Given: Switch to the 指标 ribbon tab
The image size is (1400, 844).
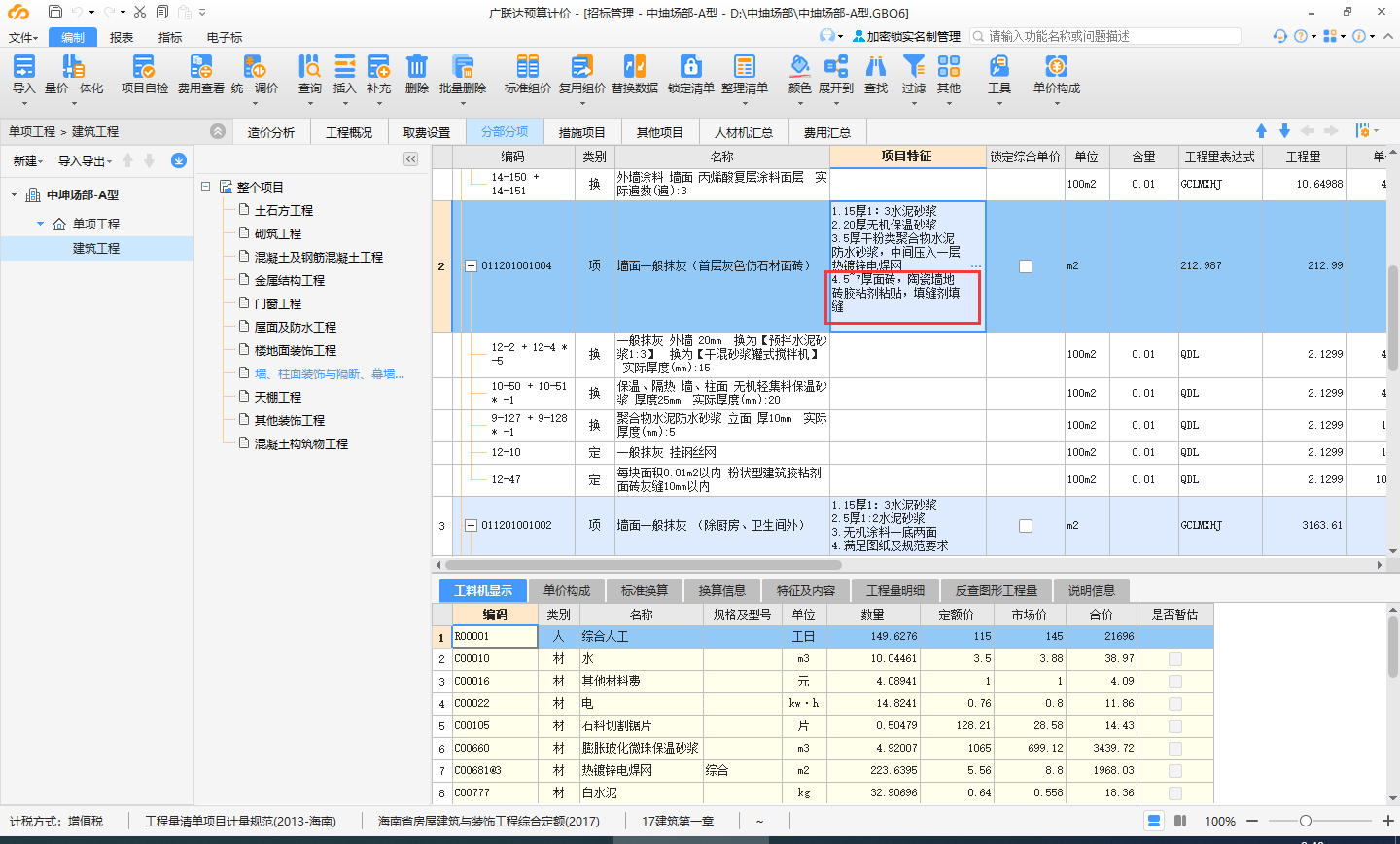Looking at the screenshot, I should click(x=170, y=37).
